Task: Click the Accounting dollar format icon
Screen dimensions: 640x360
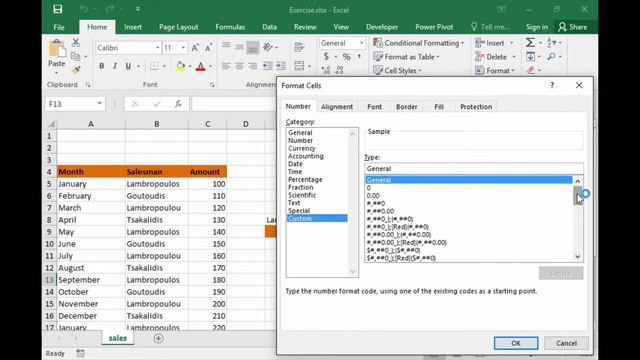Action: (x=326, y=57)
